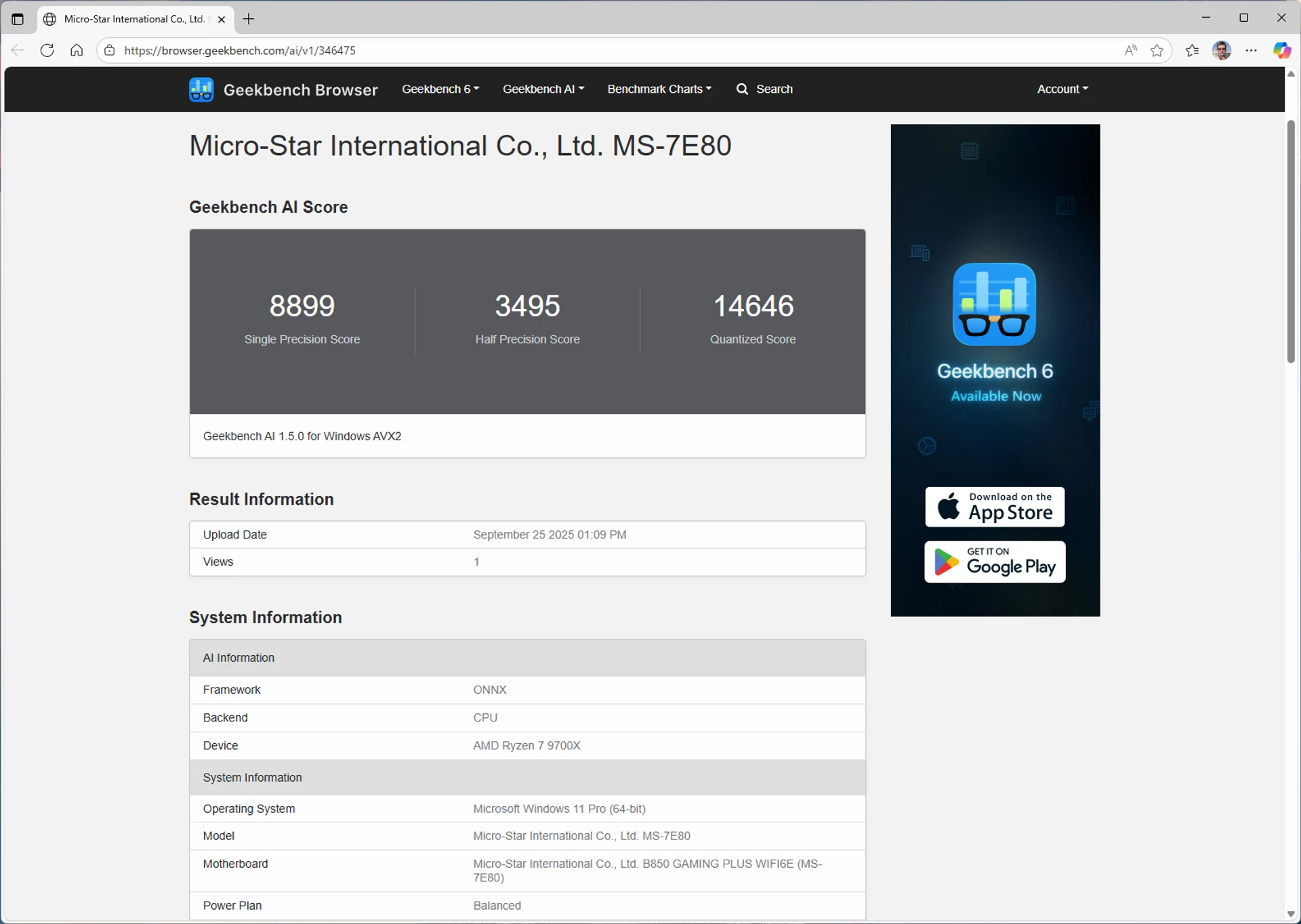Click Search in the navigation bar
Image resolution: width=1301 pixels, height=924 pixels.
(764, 89)
